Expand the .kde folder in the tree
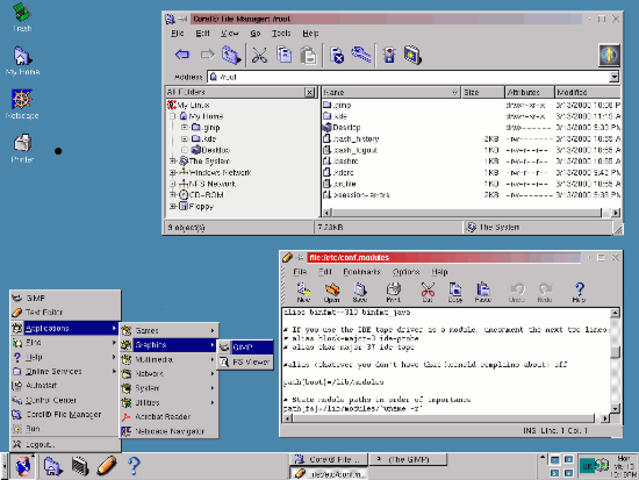Image resolution: width=639 pixels, height=480 pixels. pyautogui.click(x=185, y=139)
